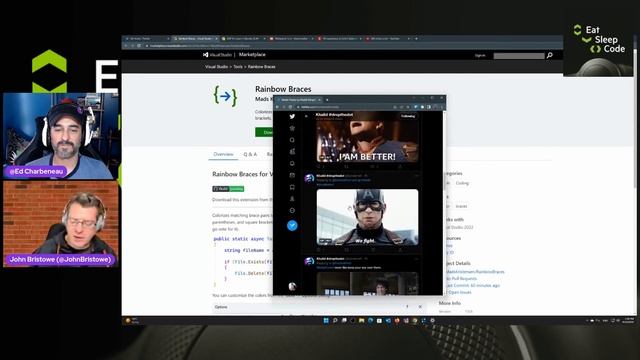Go back with the Twitter thread back arrow
The height and width of the screenshot is (360, 640).
306,116
